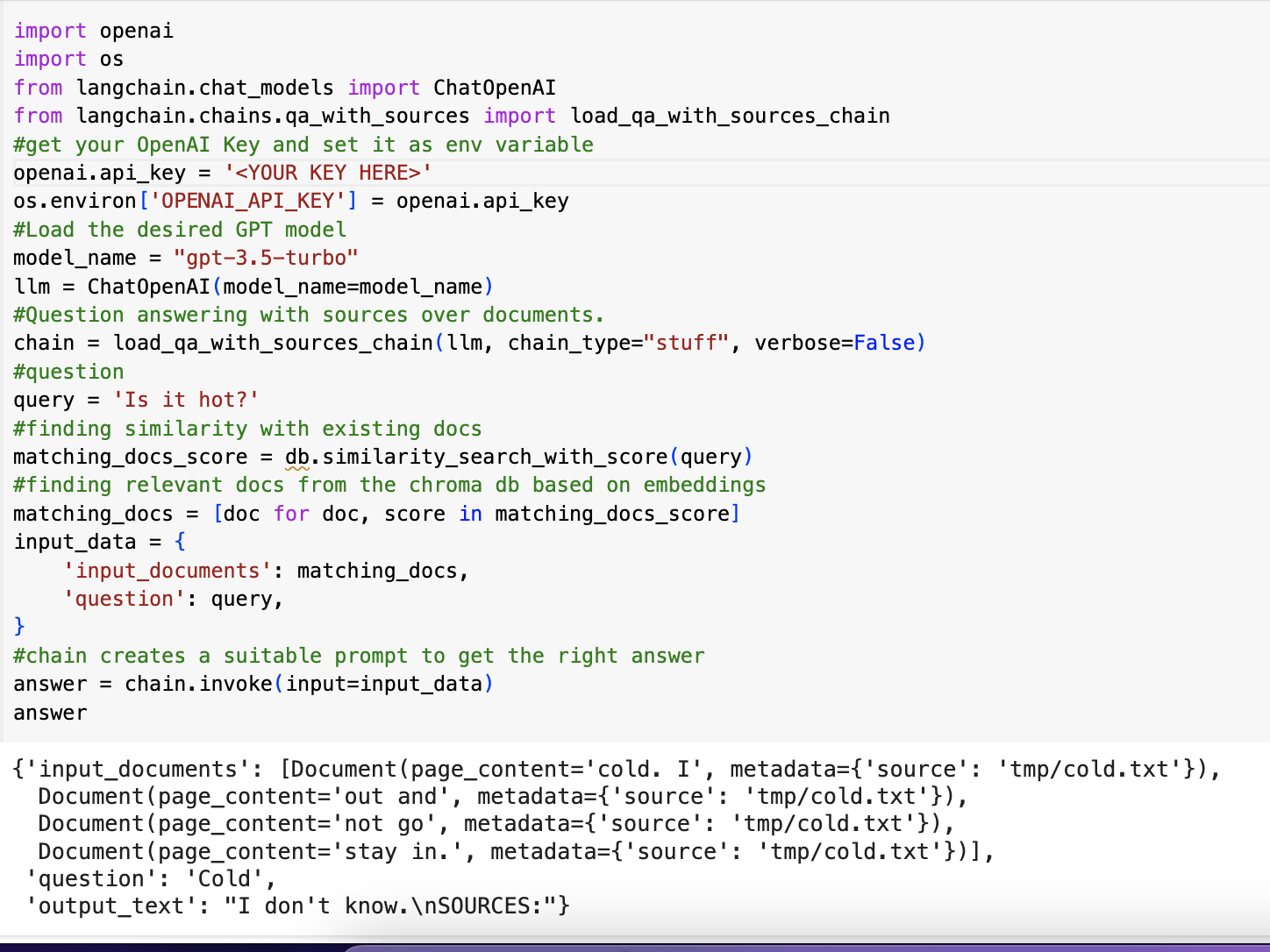Click the 'import os' line
The width and height of the screenshot is (1270, 952).
point(68,59)
